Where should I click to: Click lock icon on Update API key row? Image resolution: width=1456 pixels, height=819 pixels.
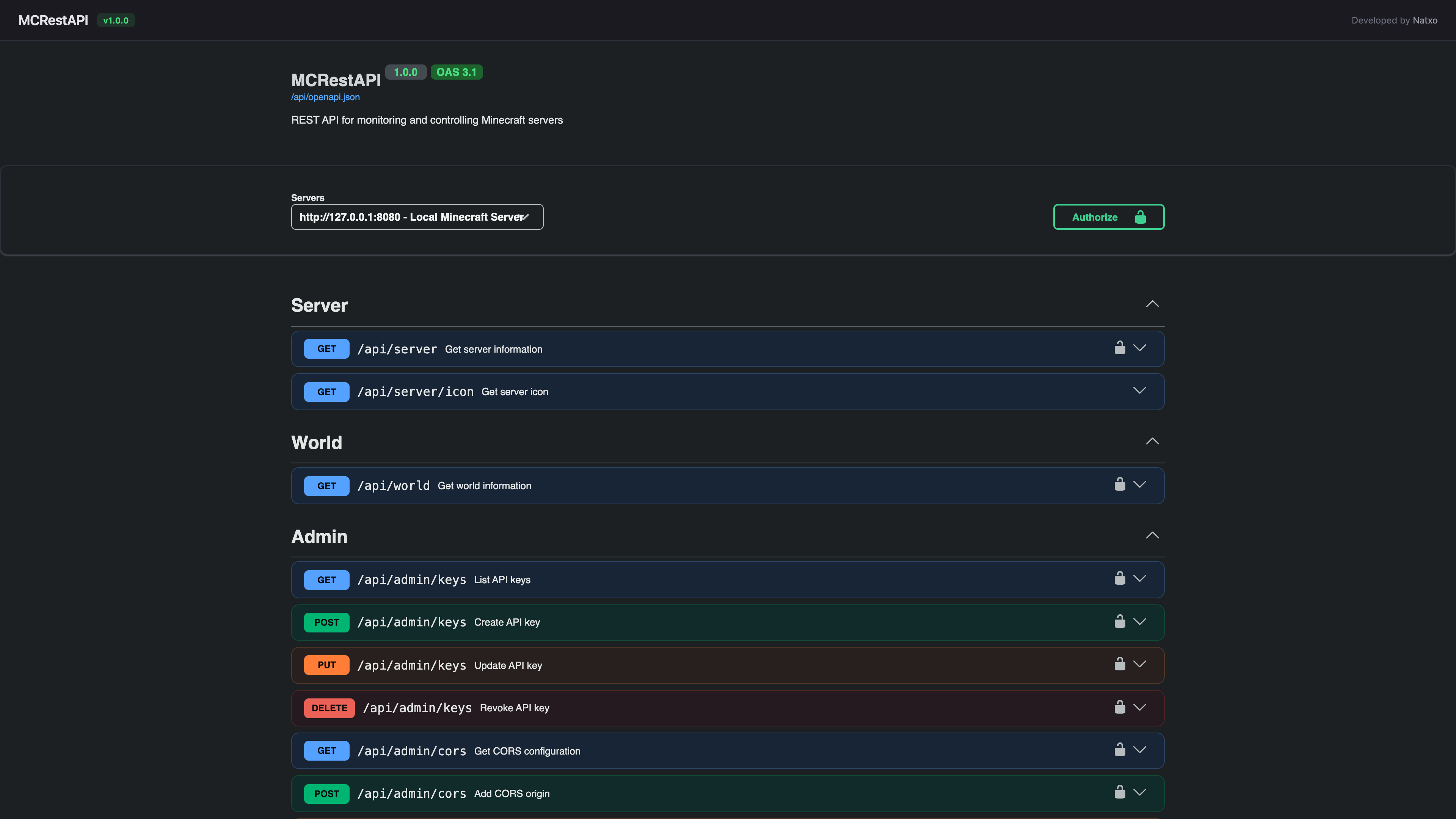1120,664
